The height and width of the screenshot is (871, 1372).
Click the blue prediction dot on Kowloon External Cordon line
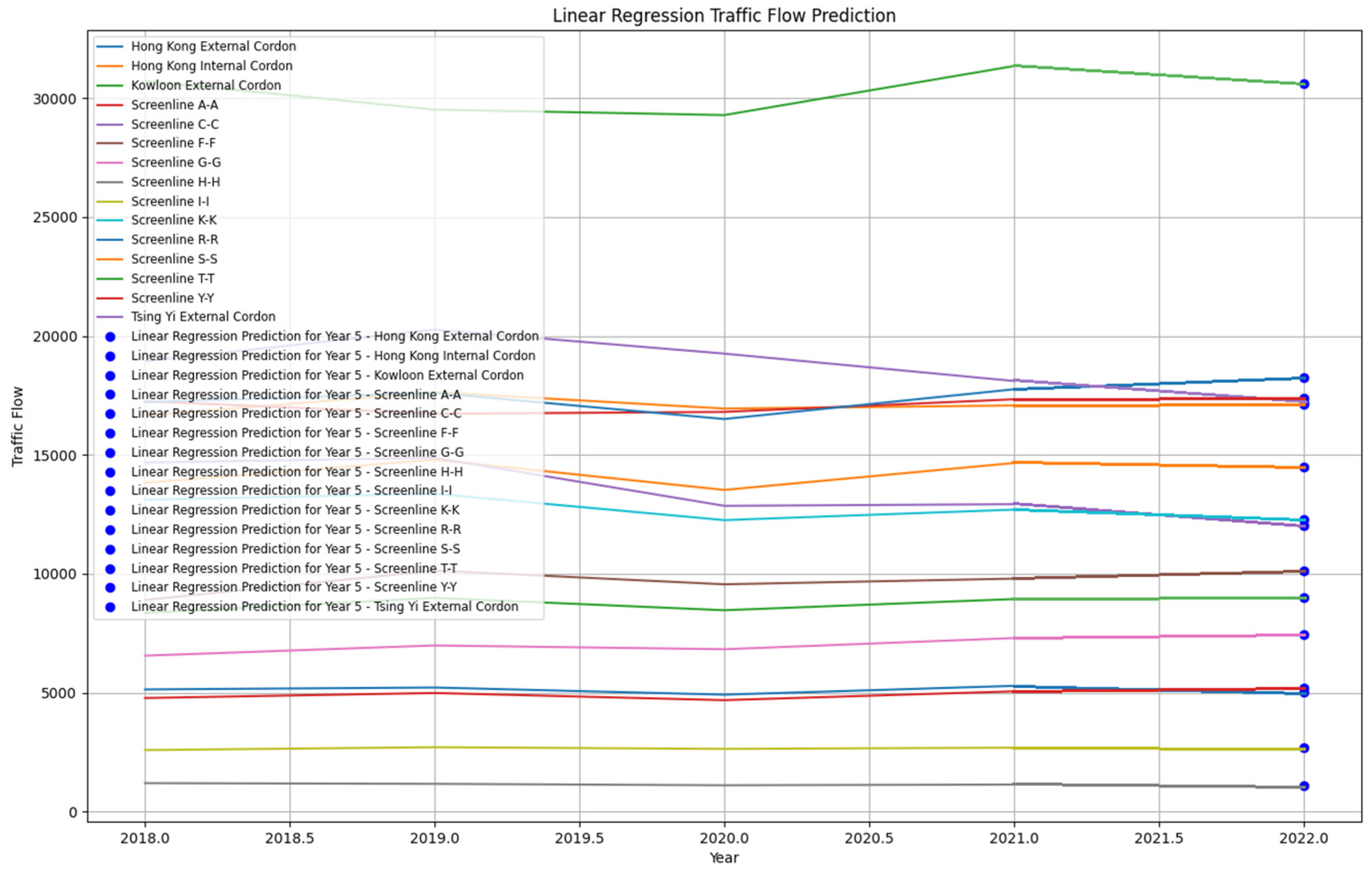coord(1304,84)
